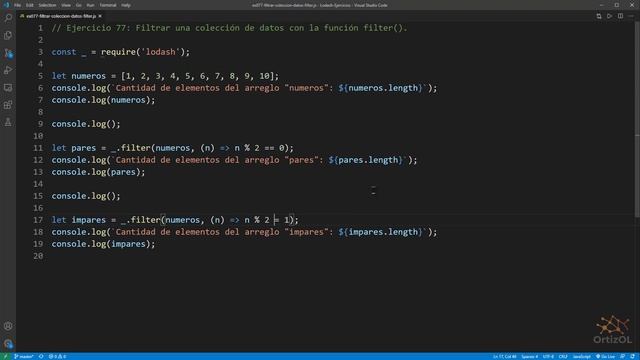
Task: Open the View menu
Action: tap(66, 5)
